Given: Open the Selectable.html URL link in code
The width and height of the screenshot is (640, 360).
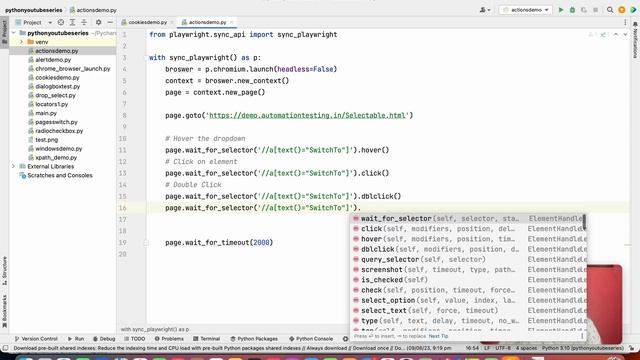Looking at the screenshot, I should pos(307,116).
